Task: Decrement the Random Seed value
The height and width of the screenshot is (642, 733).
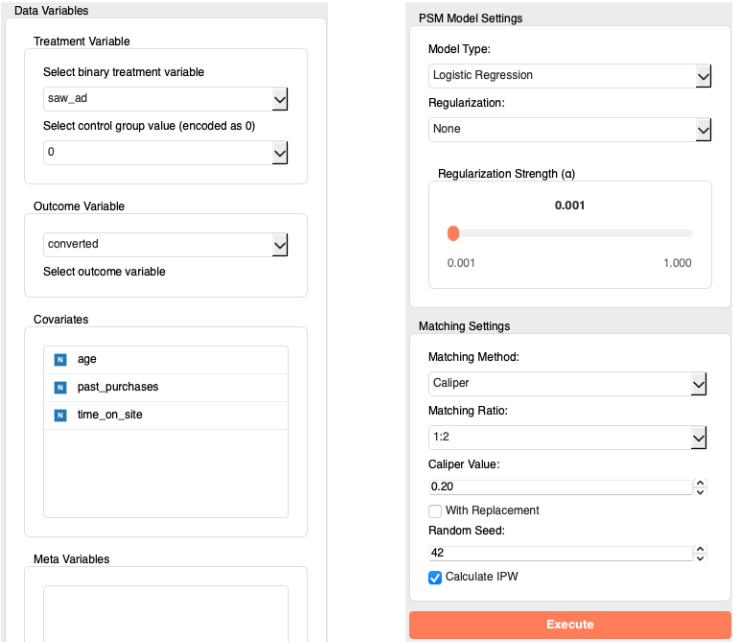Action: pyautogui.click(x=700, y=558)
